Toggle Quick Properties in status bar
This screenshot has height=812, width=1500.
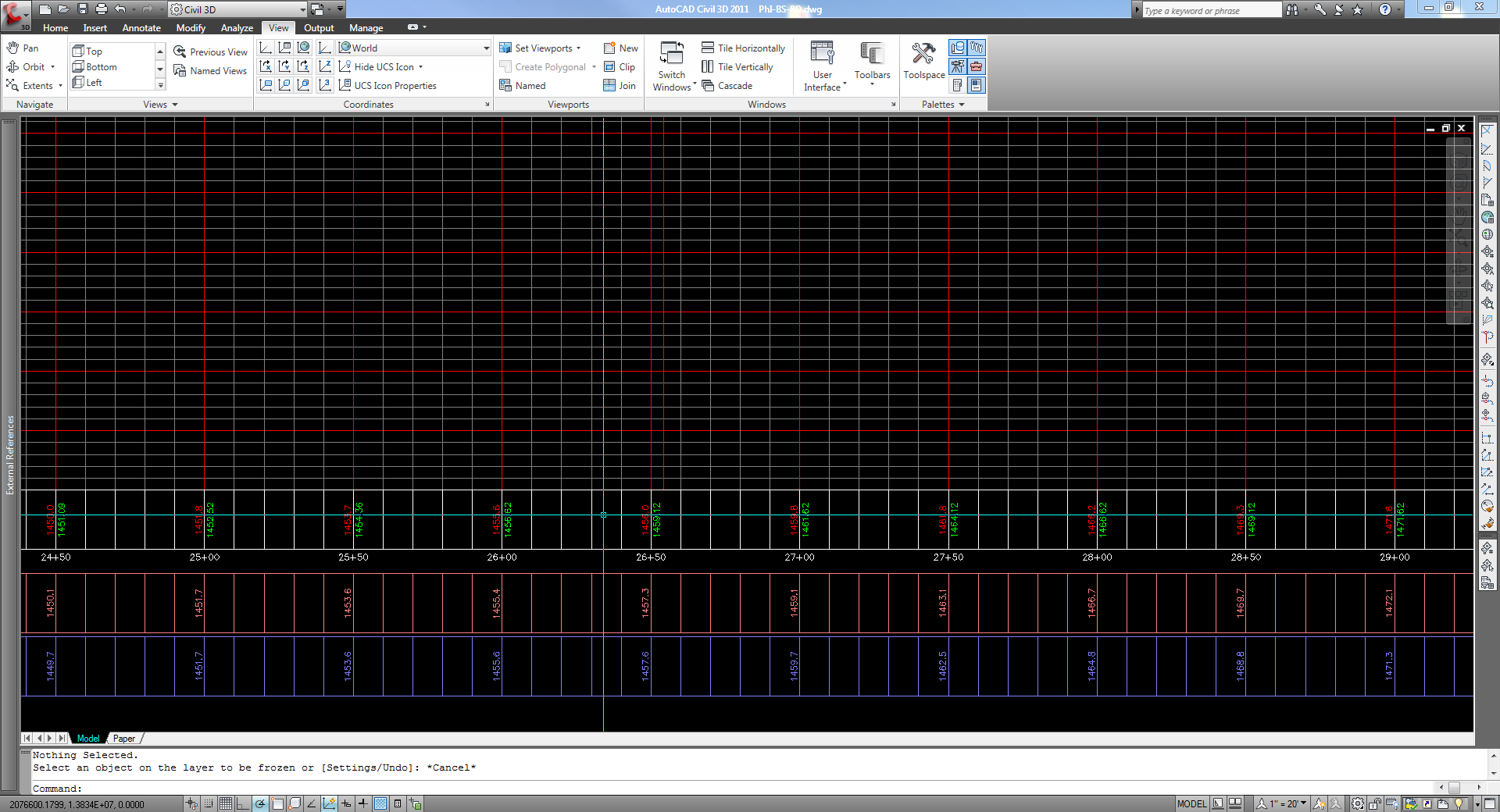pyautogui.click(x=398, y=804)
